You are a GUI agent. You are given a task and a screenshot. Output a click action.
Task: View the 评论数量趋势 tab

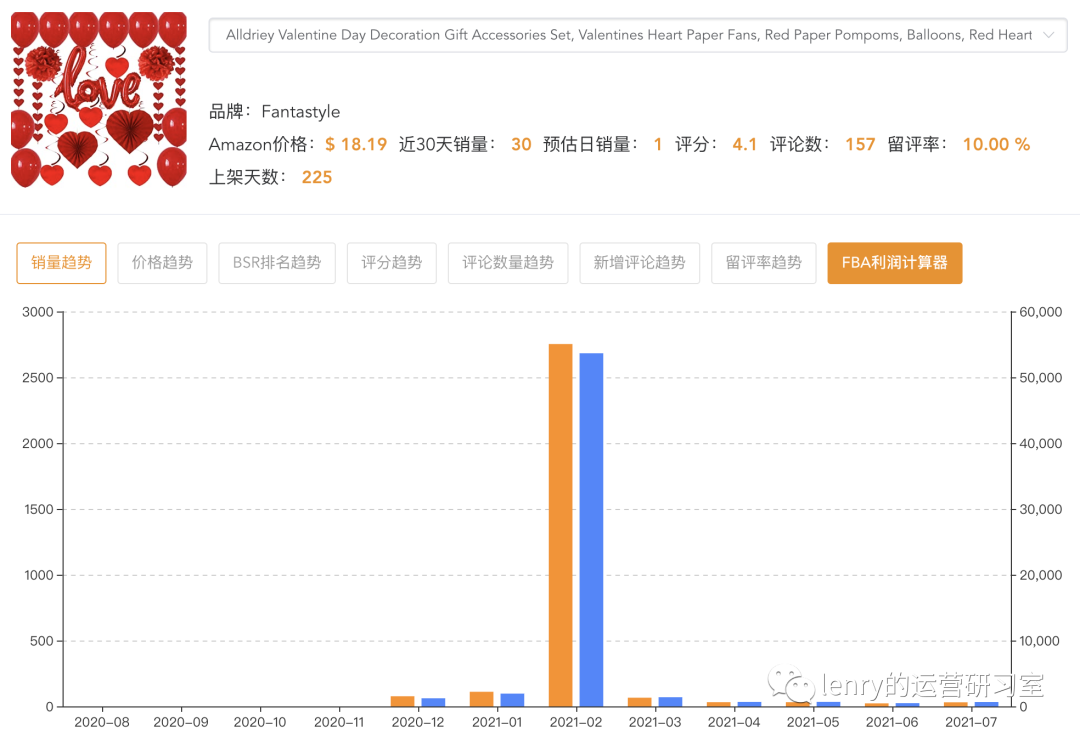coord(508,262)
